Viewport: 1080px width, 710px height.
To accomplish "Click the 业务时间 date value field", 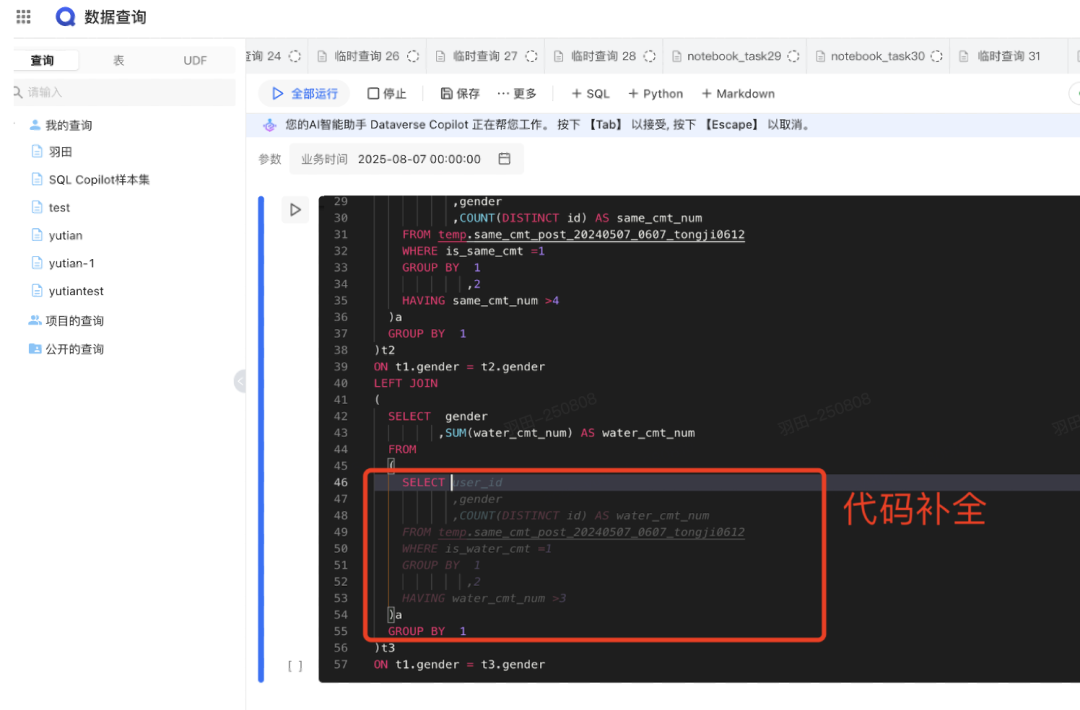I will [419, 159].
